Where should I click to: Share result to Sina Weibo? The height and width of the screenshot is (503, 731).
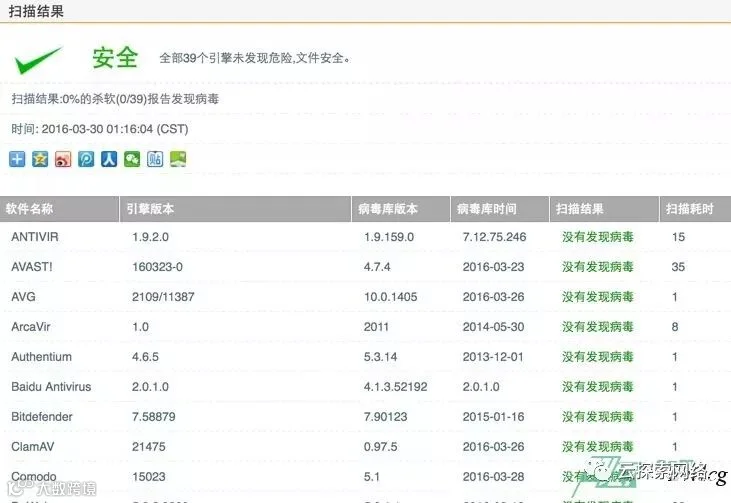point(63,159)
